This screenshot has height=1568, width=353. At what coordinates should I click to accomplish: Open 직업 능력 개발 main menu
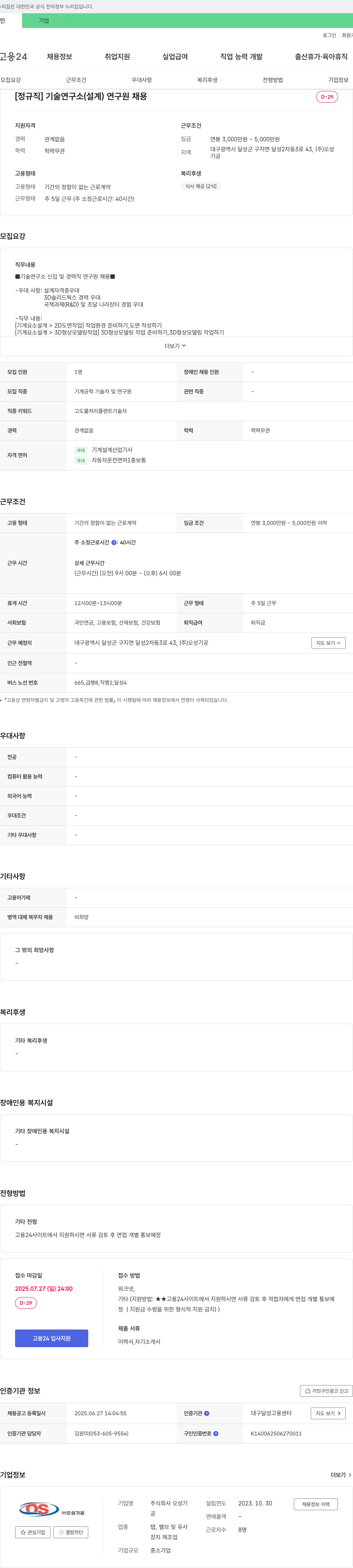coord(241,57)
